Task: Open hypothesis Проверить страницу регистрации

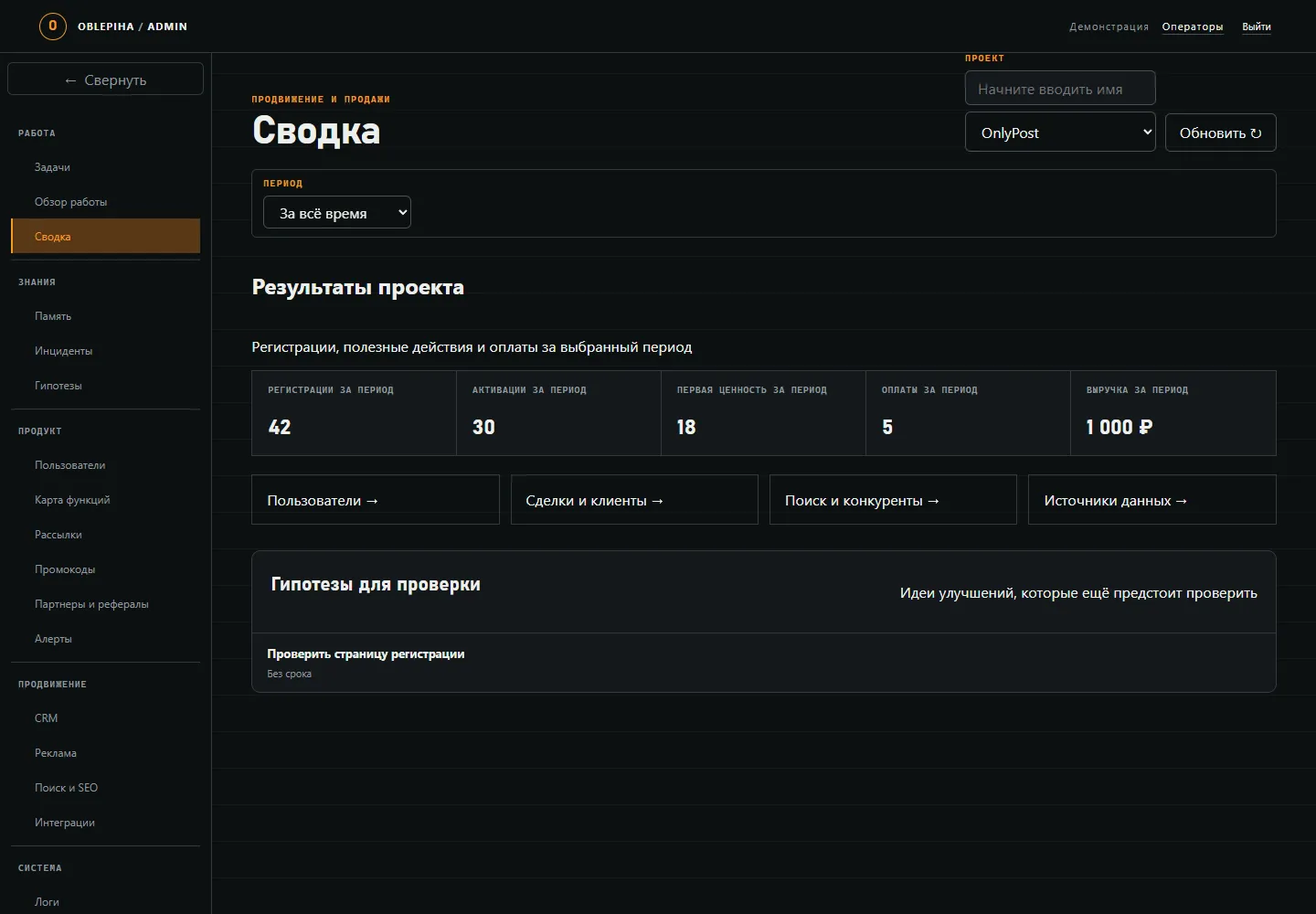Action: click(366, 654)
